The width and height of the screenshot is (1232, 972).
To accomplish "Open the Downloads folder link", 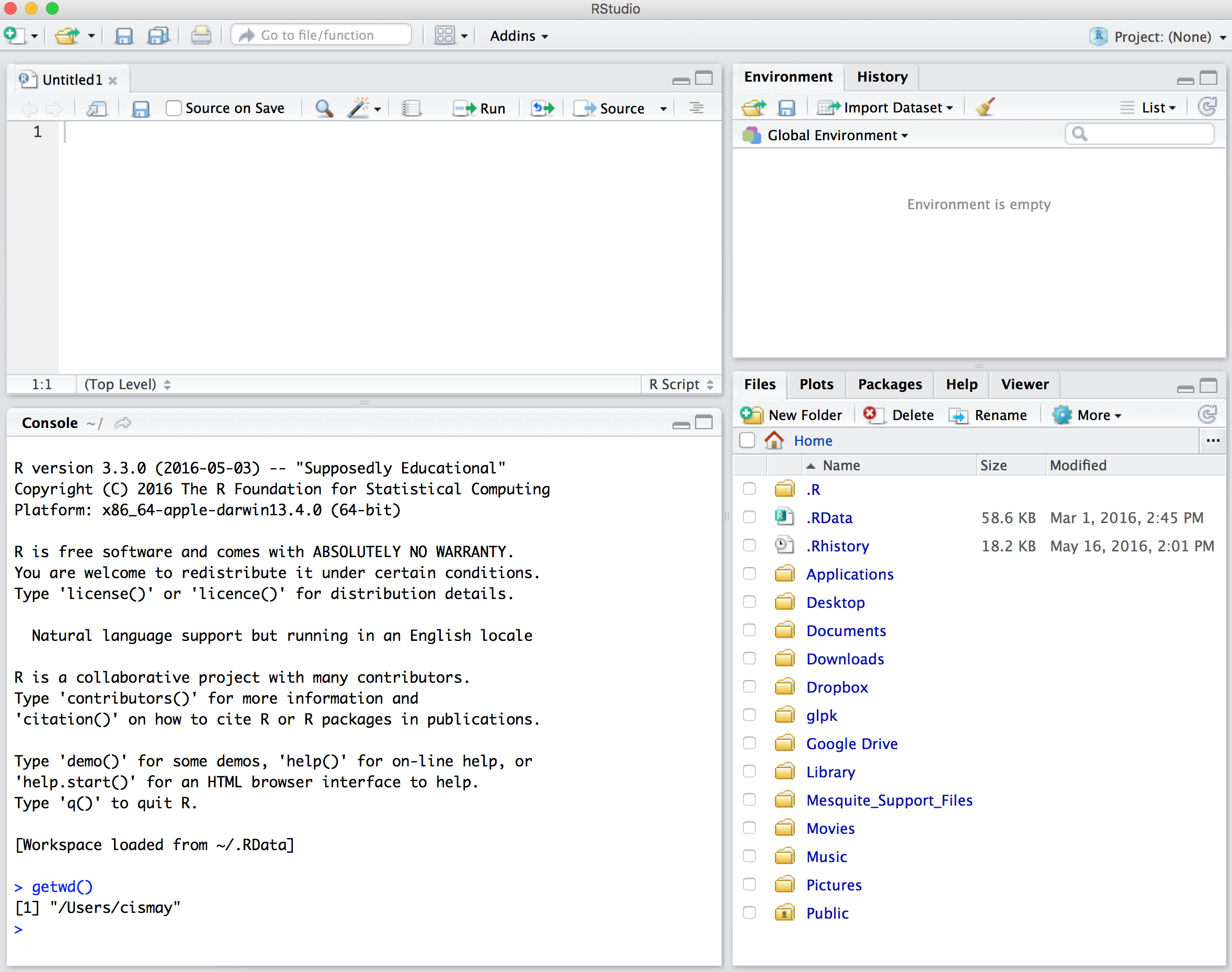I will [x=845, y=659].
